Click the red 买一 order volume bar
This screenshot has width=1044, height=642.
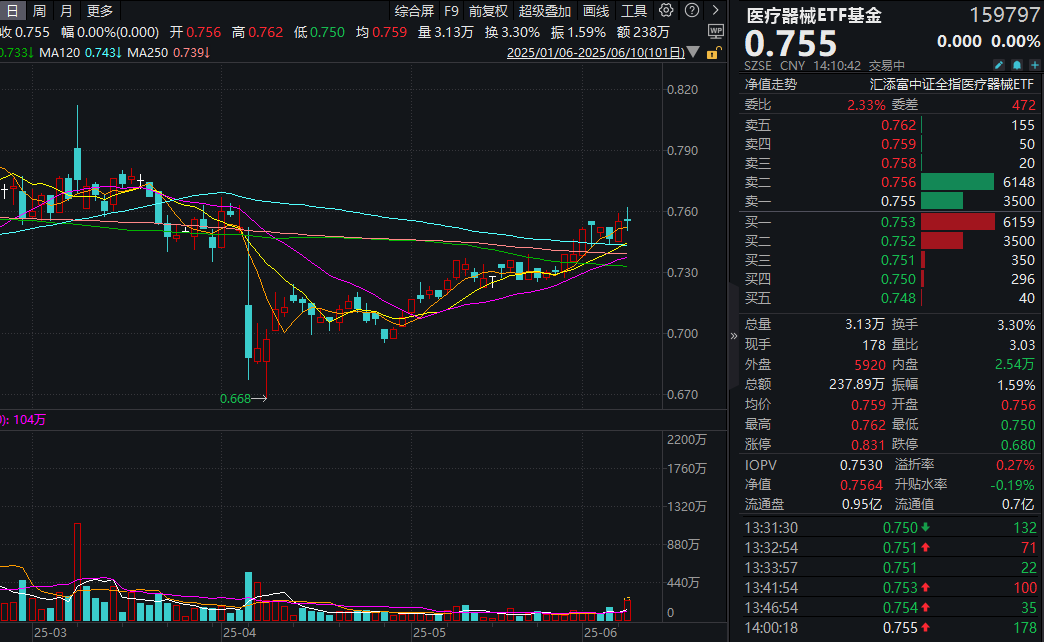coord(958,222)
